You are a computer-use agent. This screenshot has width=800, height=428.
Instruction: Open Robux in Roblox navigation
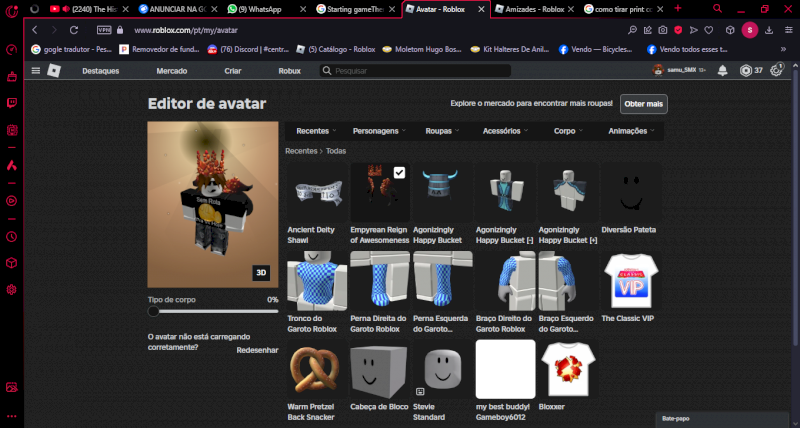[289, 71]
